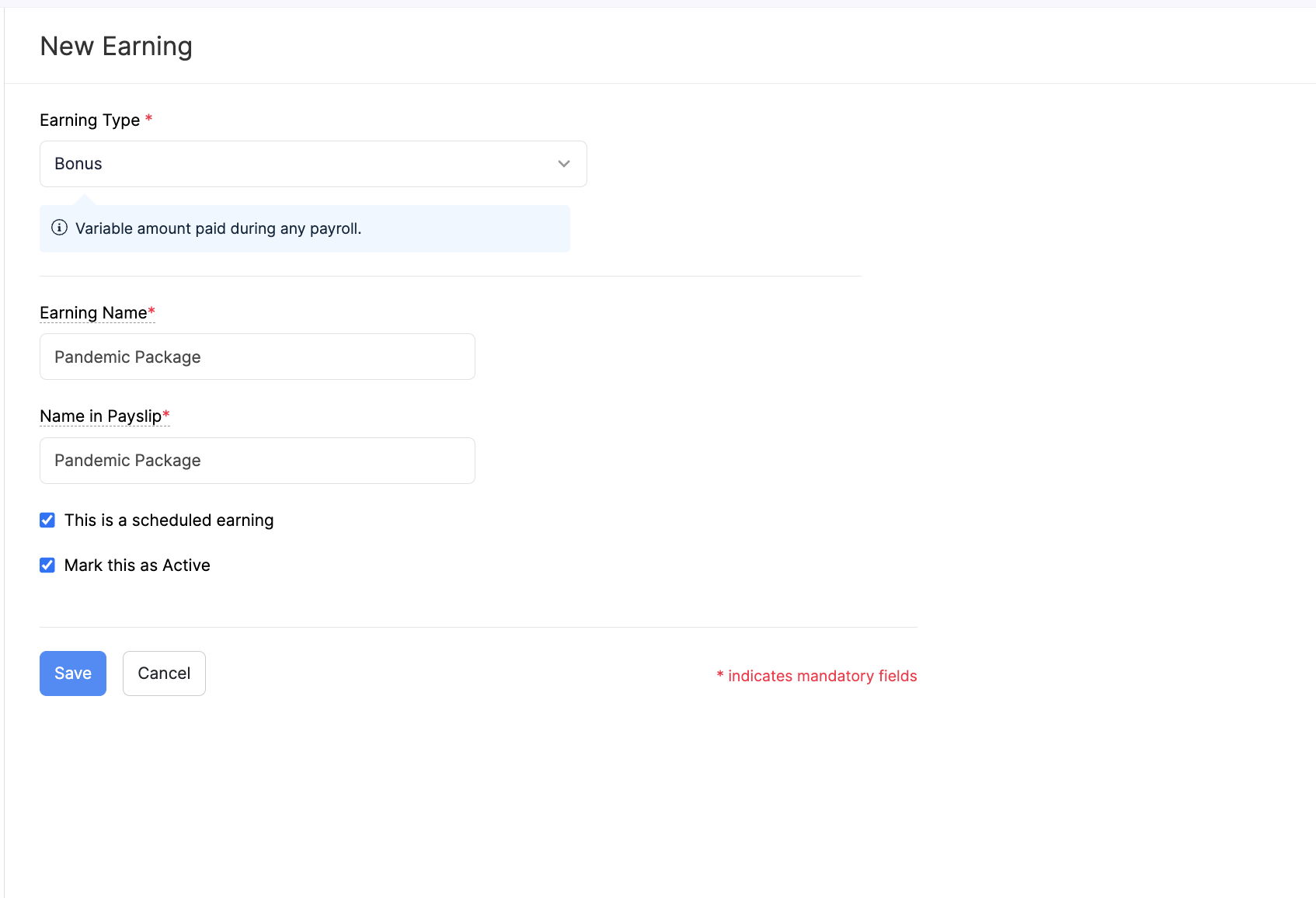Viewport: 1316px width, 898px height.
Task: Click the dotted-underlined Earning Name label
Action: pos(93,313)
